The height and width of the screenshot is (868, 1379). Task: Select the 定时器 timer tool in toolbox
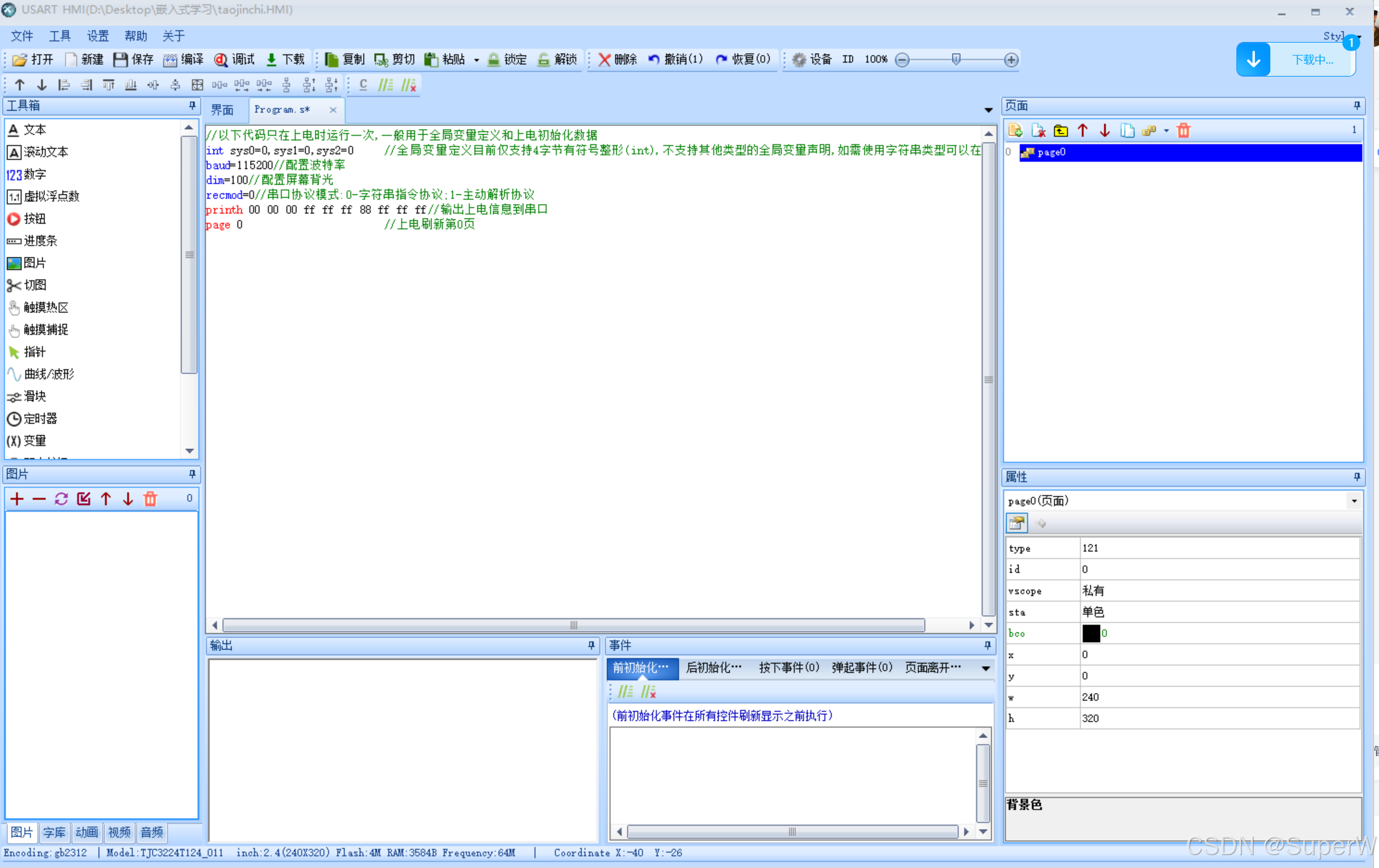click(x=40, y=419)
